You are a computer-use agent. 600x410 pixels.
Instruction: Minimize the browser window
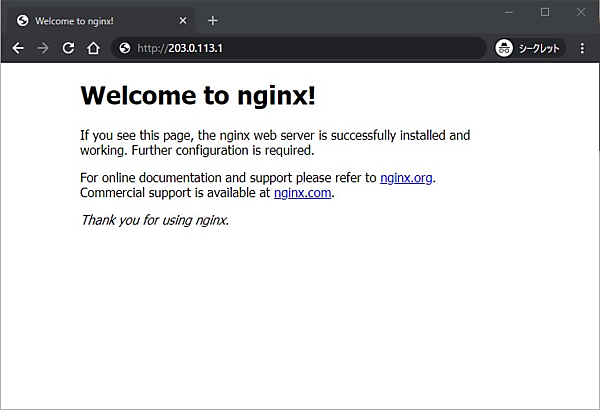pos(509,12)
